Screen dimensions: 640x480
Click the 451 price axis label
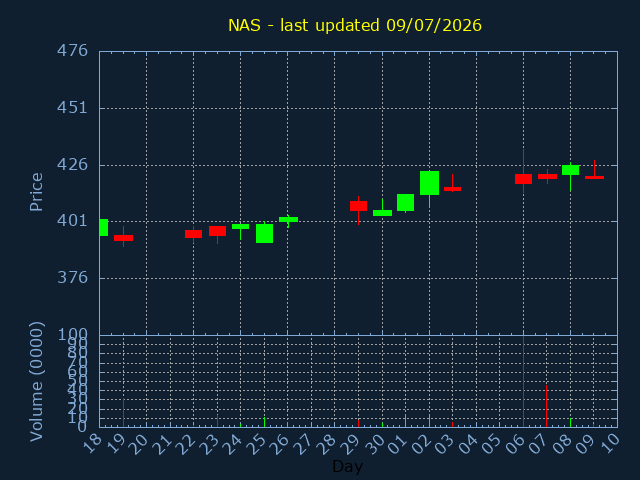pos(72,108)
